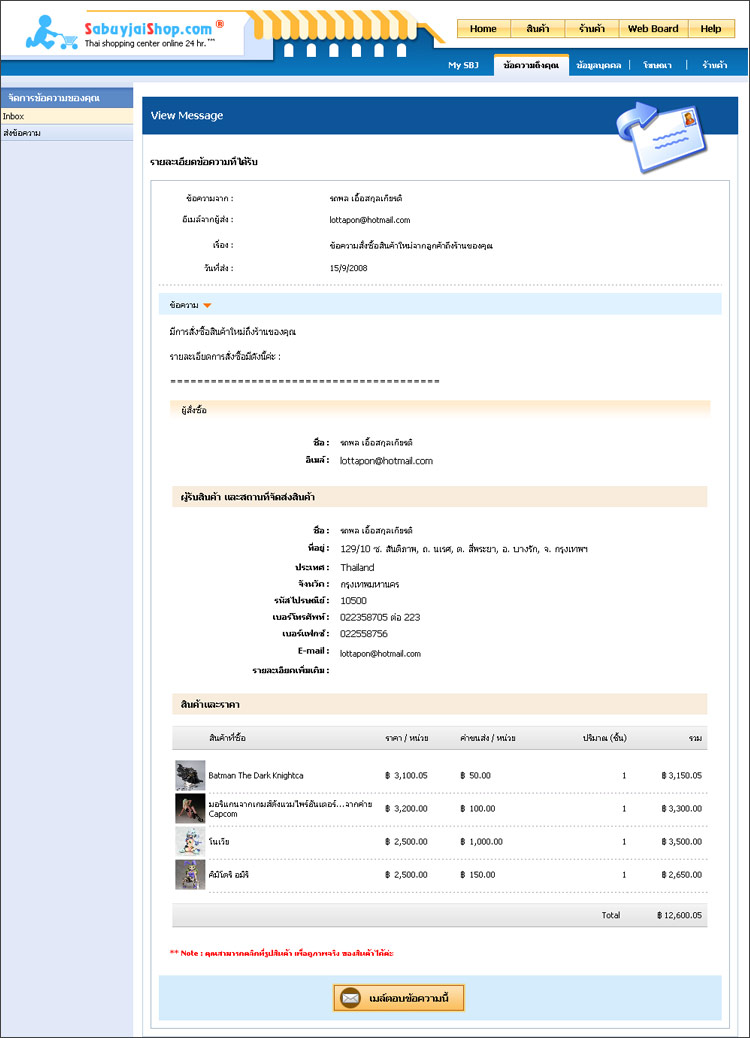The image size is (750, 1038).
Task: Open the ร้านค้า top menu button
Action: 591,29
